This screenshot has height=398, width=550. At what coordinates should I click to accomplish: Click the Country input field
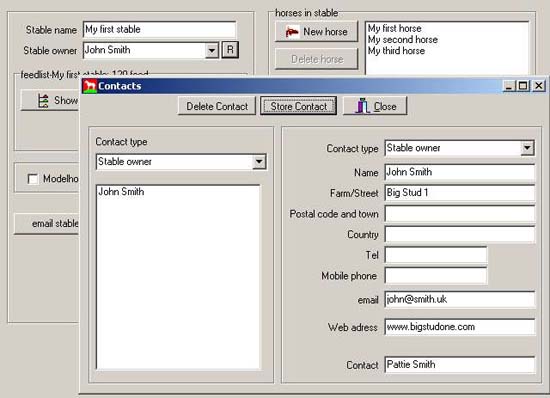[460, 234]
